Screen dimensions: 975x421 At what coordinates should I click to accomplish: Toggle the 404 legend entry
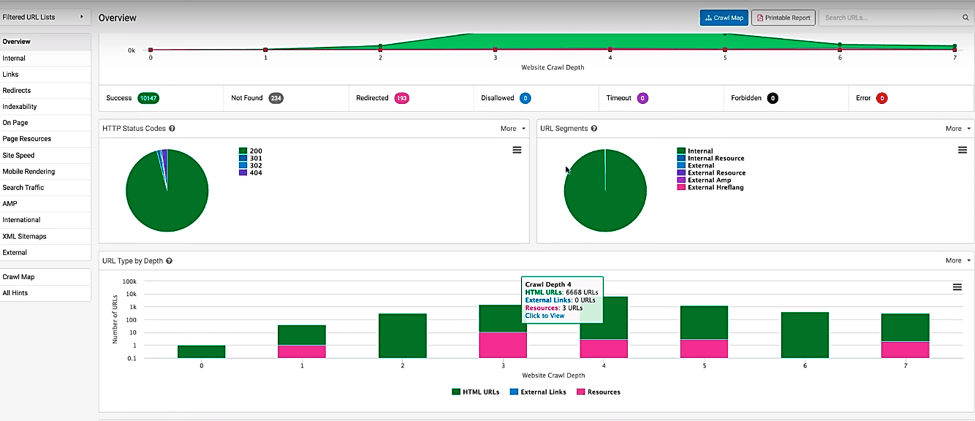[251, 173]
